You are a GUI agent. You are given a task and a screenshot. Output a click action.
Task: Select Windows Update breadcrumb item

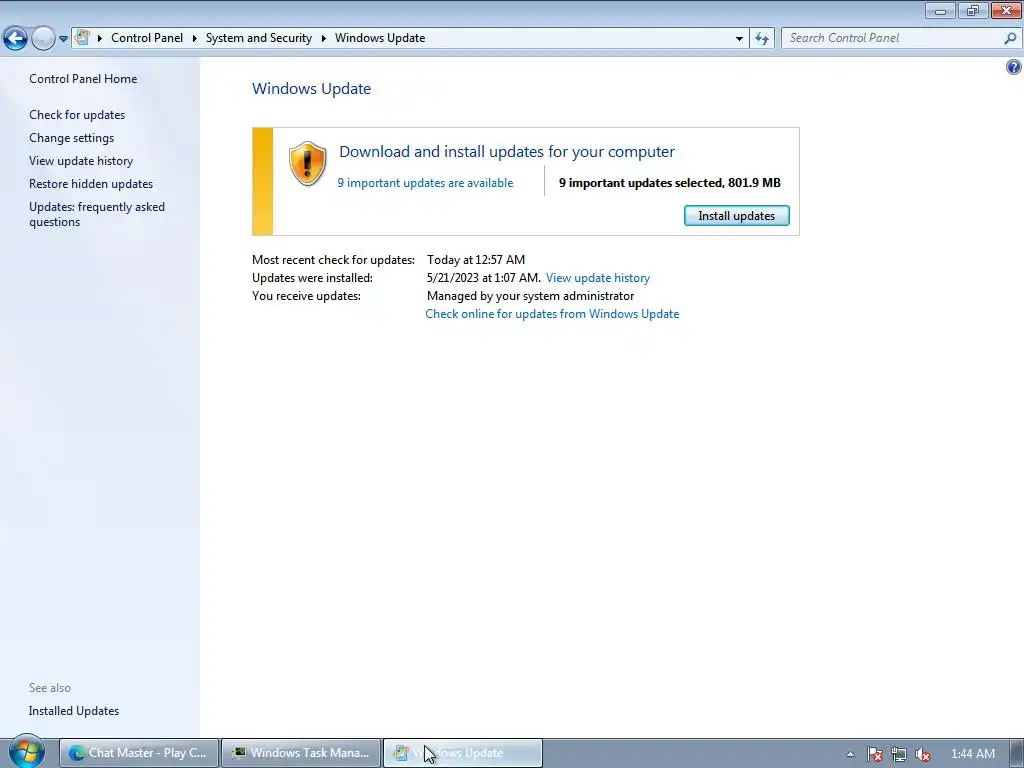(380, 38)
